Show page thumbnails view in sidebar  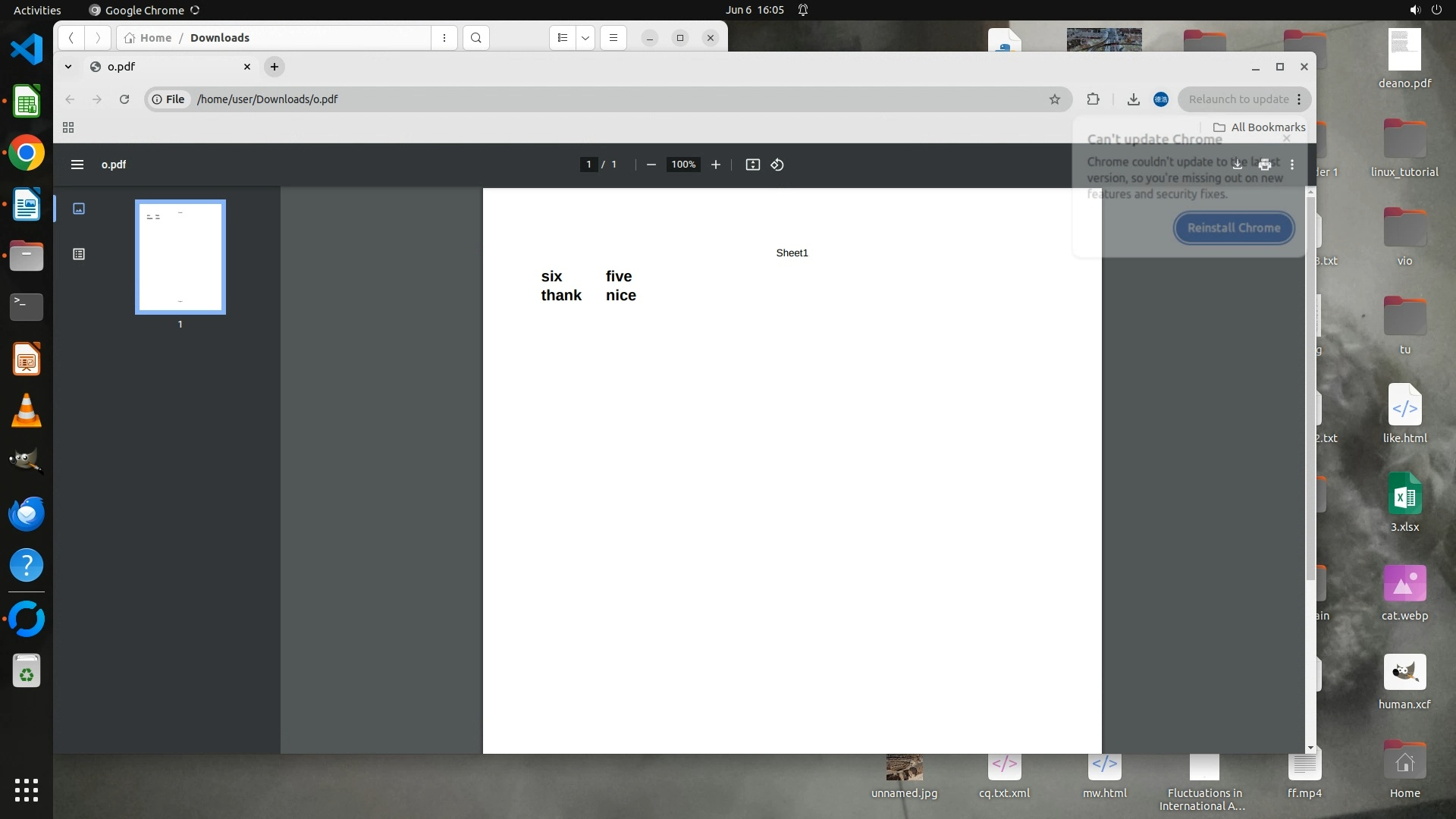[79, 209]
